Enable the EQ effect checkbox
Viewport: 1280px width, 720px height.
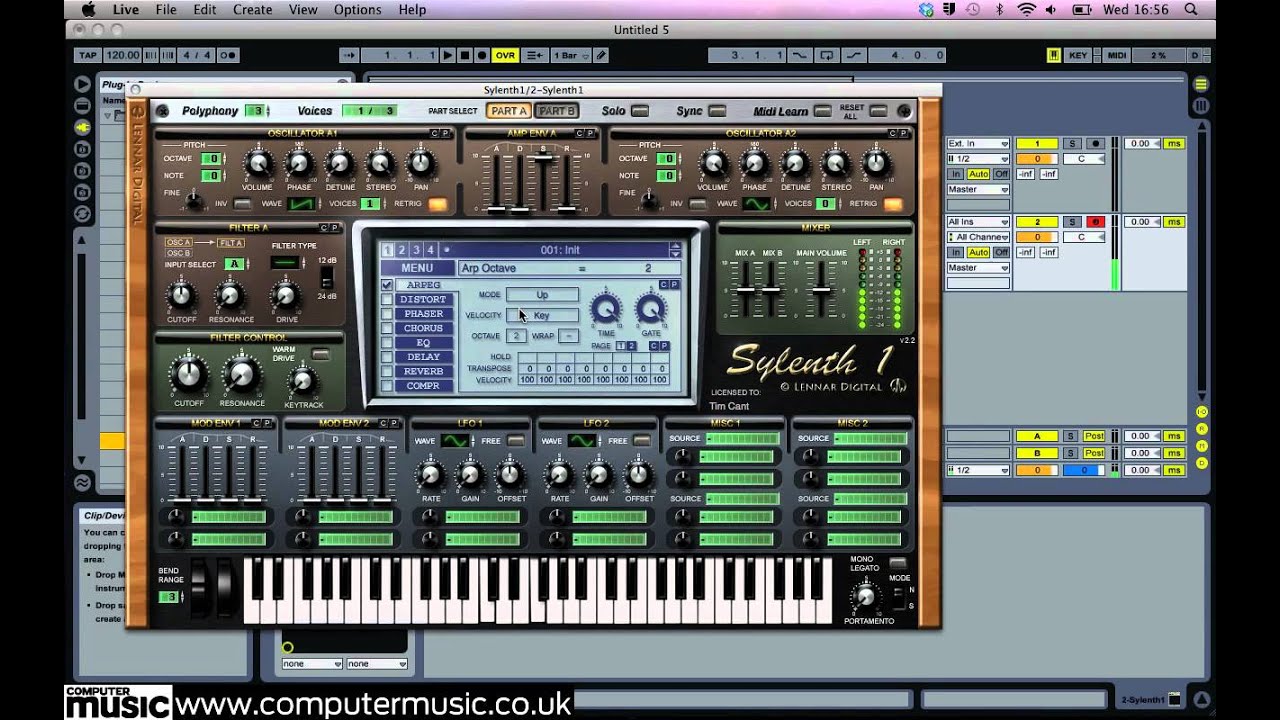[387, 343]
